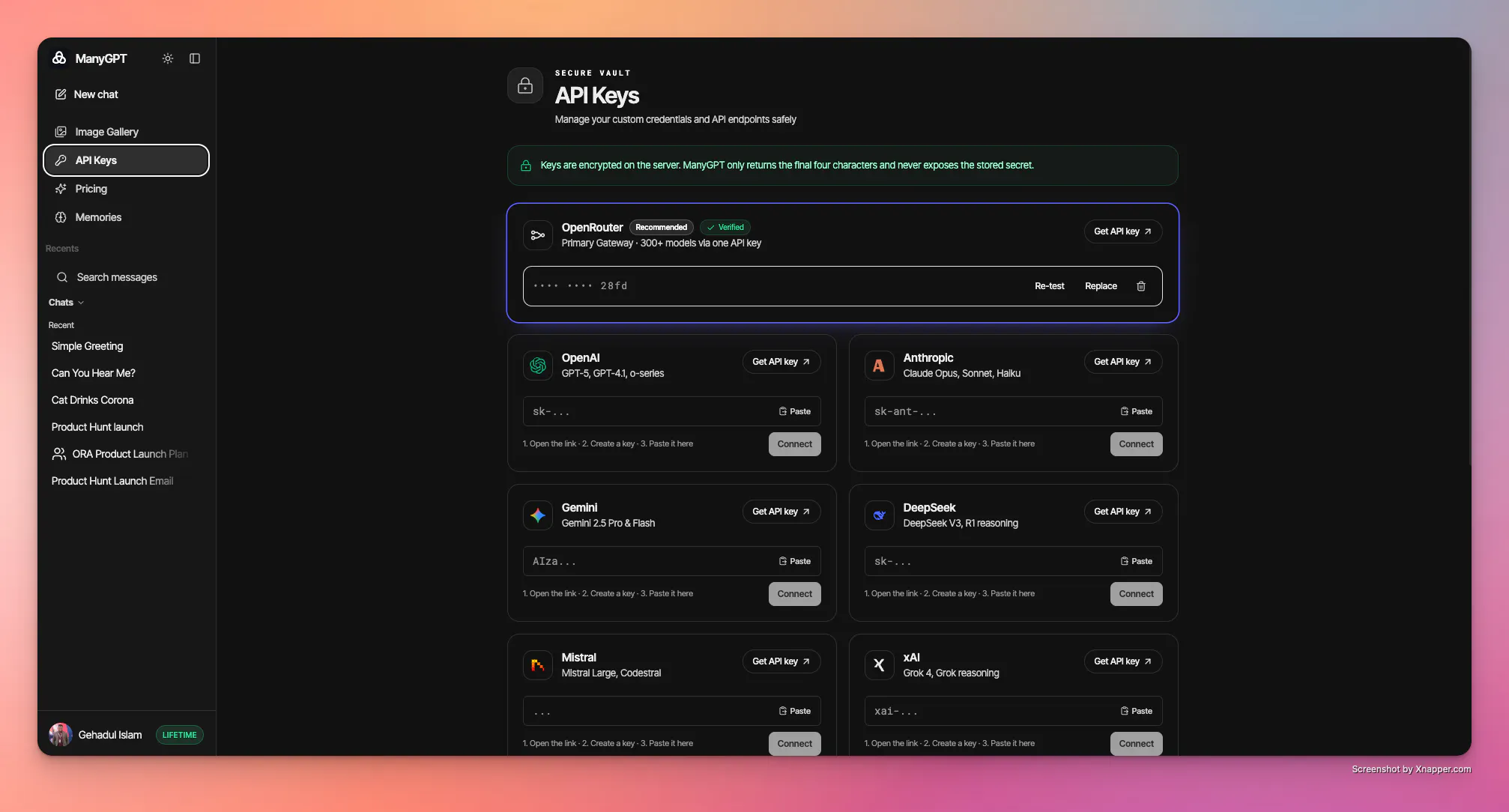Paste into the xAI key field
Viewport: 1509px width, 812px height.
pos(1137,711)
